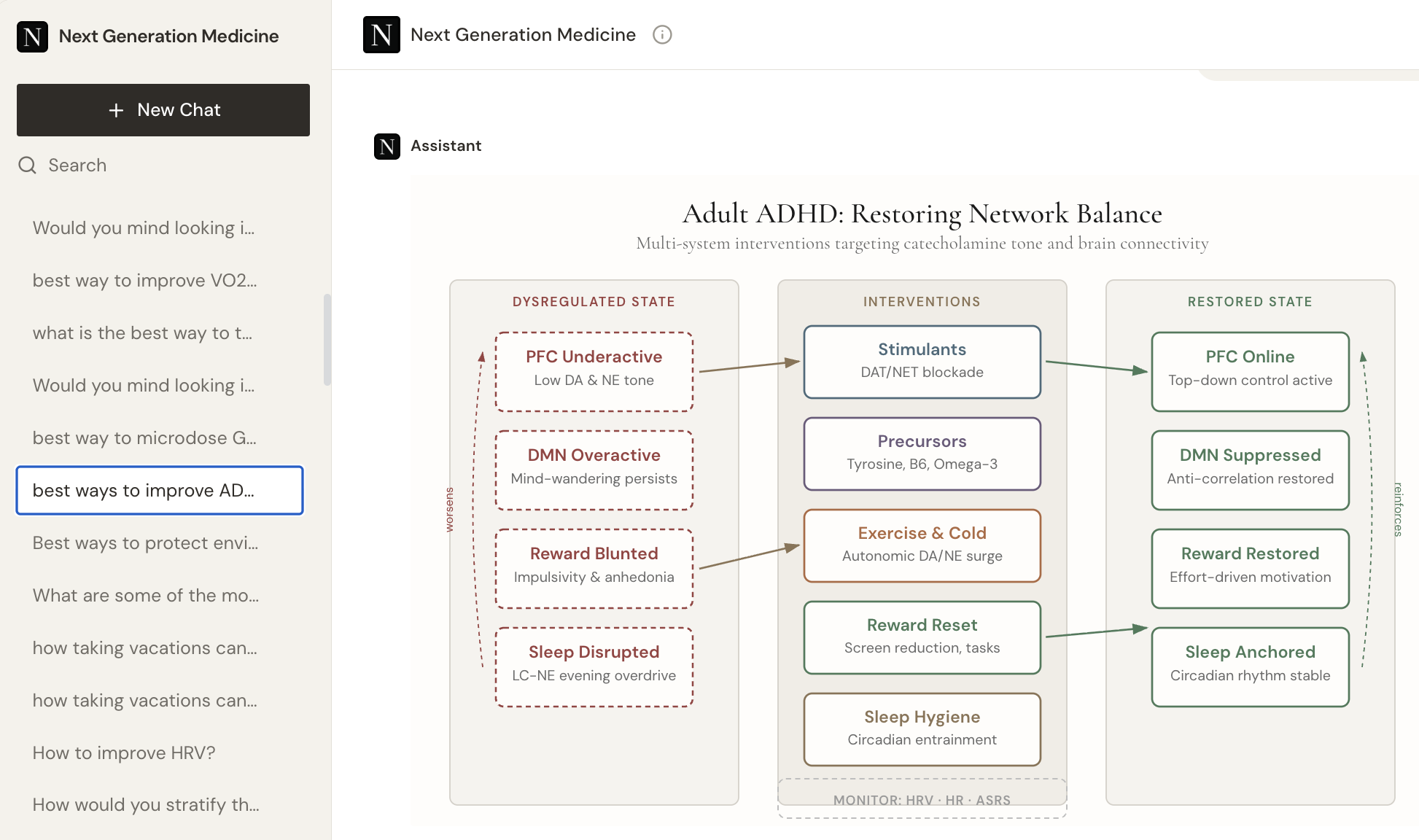Screen dimensions: 1419x840
Task: Click the search magnifier icon
Action: (x=28, y=166)
